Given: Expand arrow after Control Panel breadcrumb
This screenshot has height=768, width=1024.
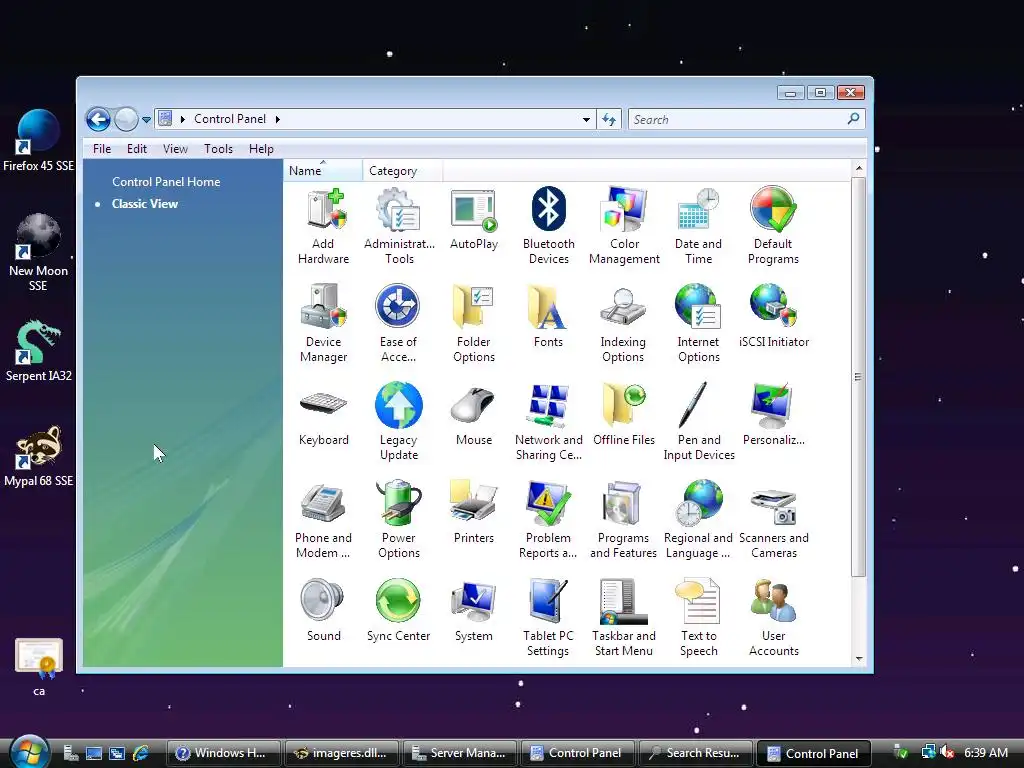Looking at the screenshot, I should tap(278, 119).
